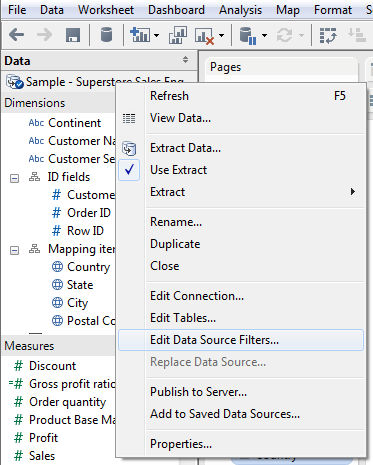The height and width of the screenshot is (465, 373).
Task: Choose Add to Saved Data Sources
Action: coord(241,414)
